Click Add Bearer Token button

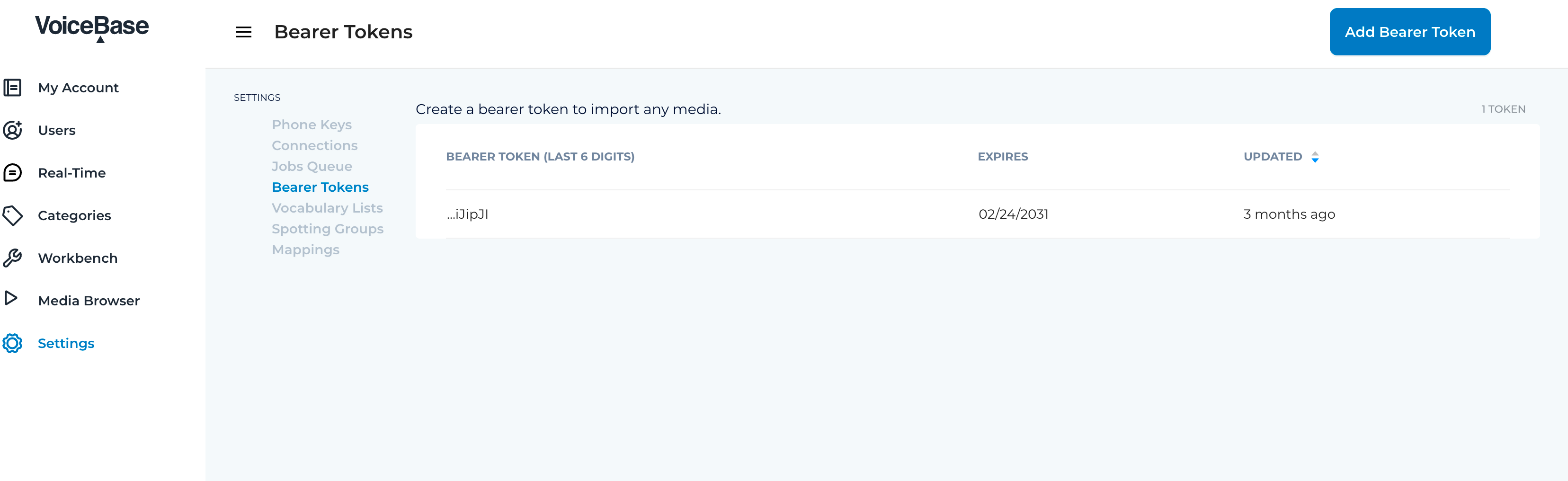[1410, 32]
